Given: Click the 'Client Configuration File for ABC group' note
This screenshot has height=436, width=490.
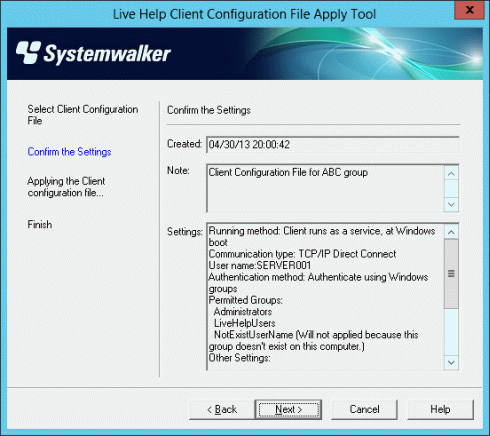Looking at the screenshot, I should (x=288, y=172).
